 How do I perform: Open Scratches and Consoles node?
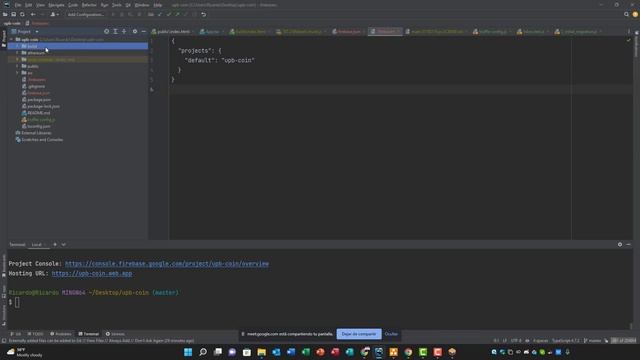click(39, 140)
